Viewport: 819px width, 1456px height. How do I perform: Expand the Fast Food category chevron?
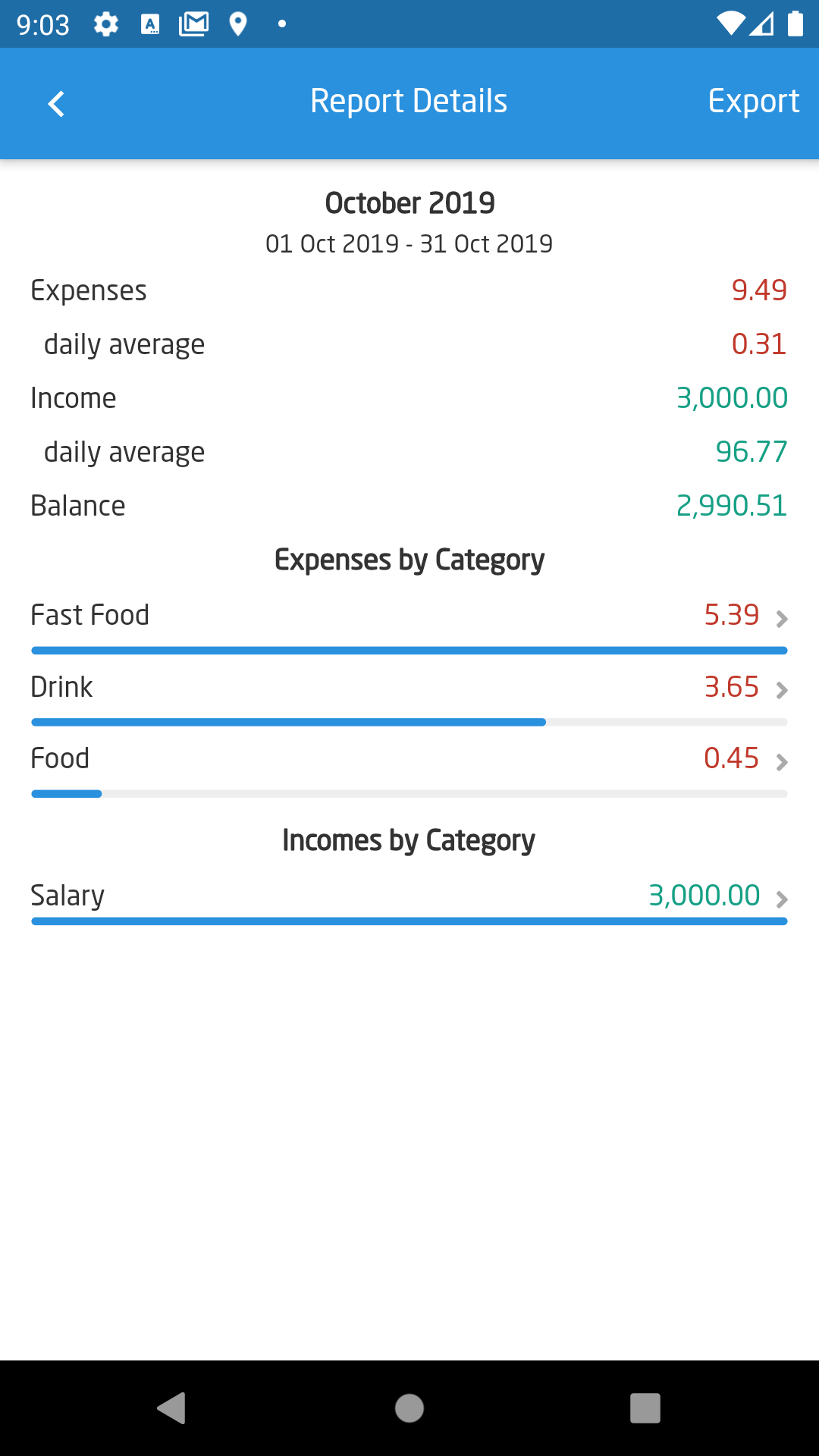pos(782,619)
